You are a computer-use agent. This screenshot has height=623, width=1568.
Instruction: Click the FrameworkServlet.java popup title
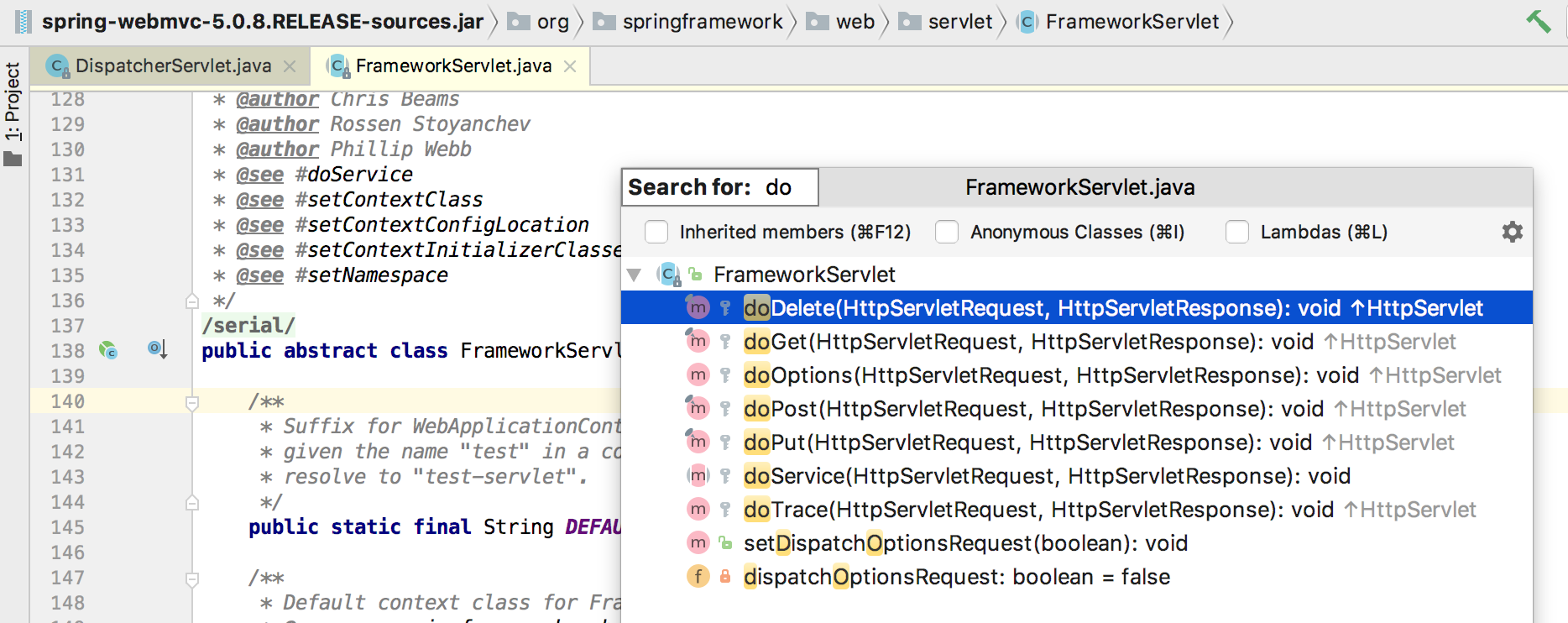coord(1079,187)
